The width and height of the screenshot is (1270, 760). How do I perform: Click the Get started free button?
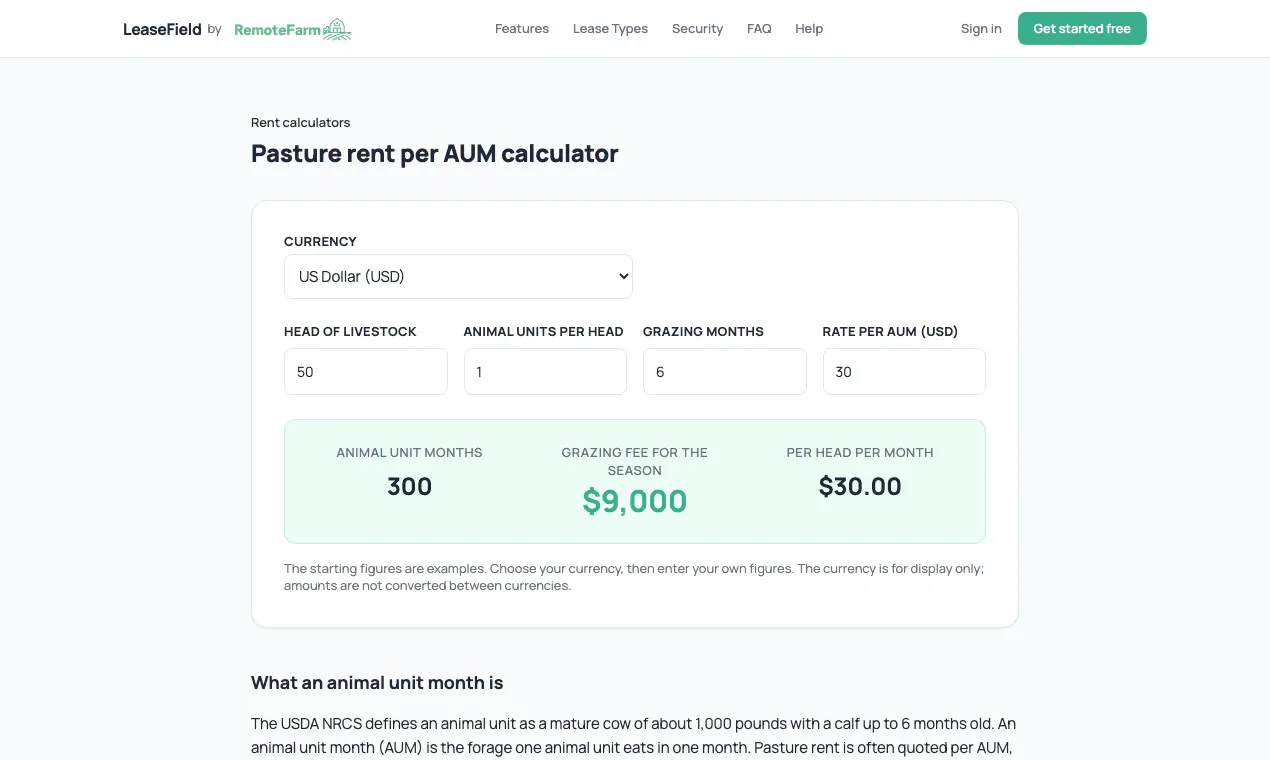point(1082,29)
